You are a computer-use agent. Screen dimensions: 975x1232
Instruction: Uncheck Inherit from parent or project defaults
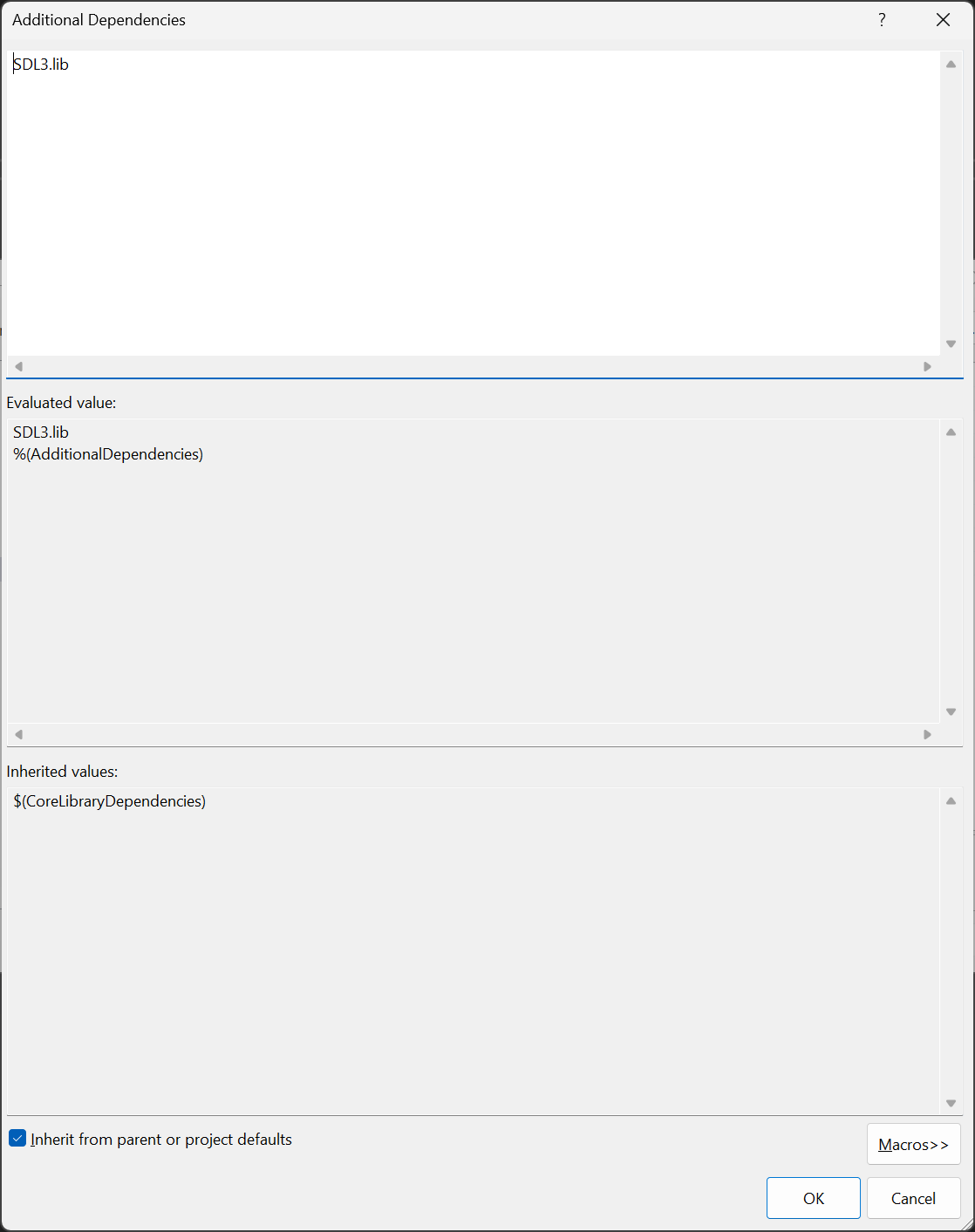17,1139
